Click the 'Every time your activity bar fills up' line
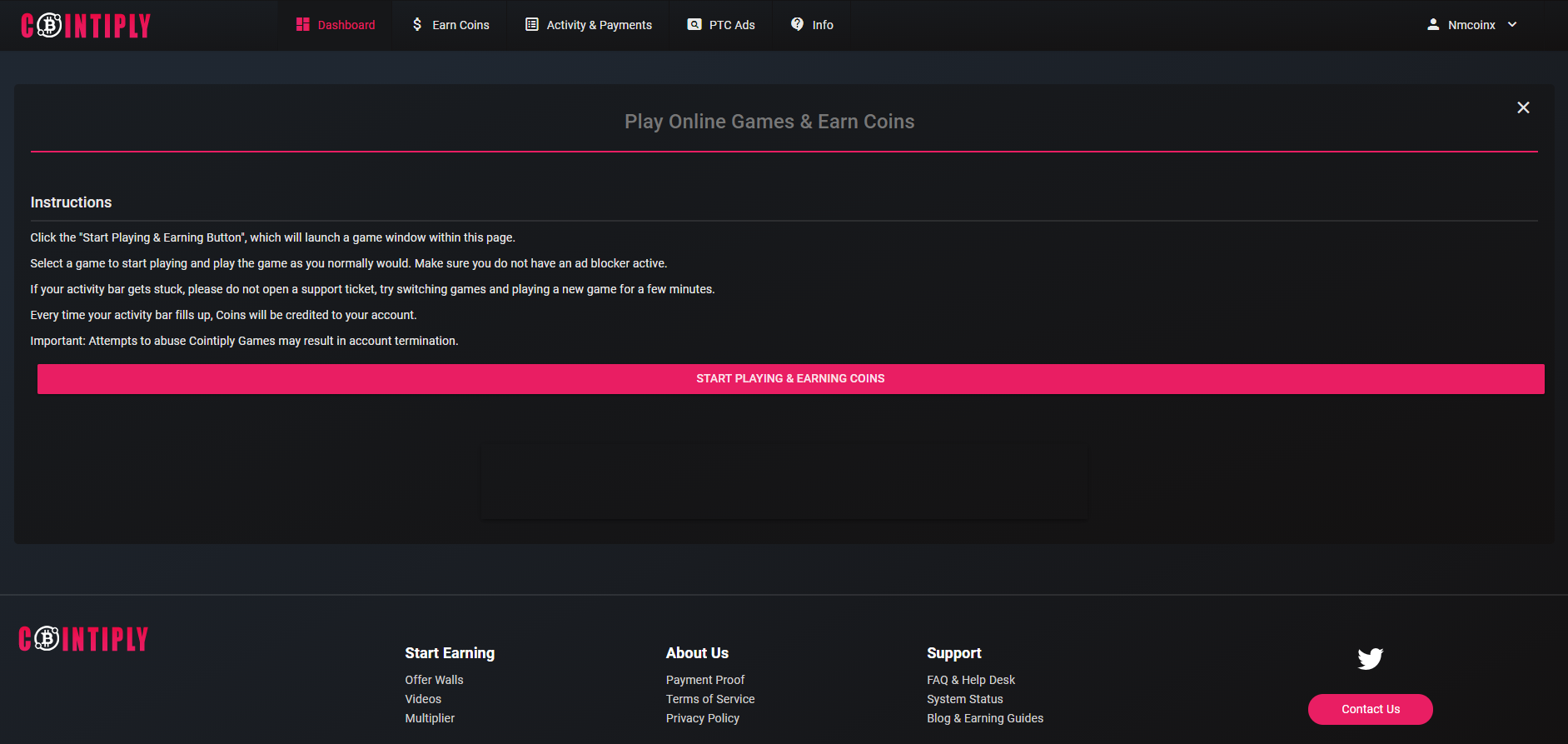 click(x=223, y=315)
